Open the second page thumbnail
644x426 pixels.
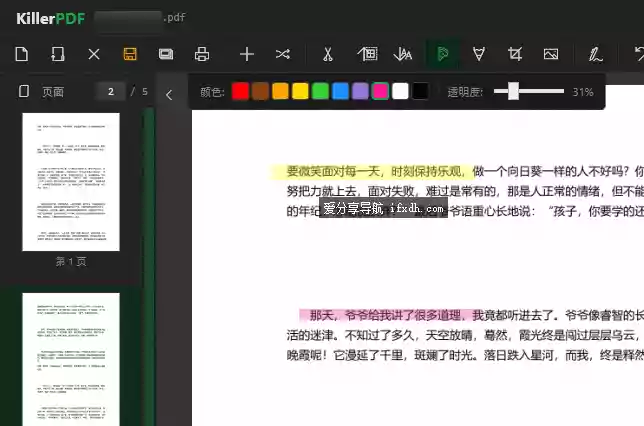pyautogui.click(x=71, y=359)
